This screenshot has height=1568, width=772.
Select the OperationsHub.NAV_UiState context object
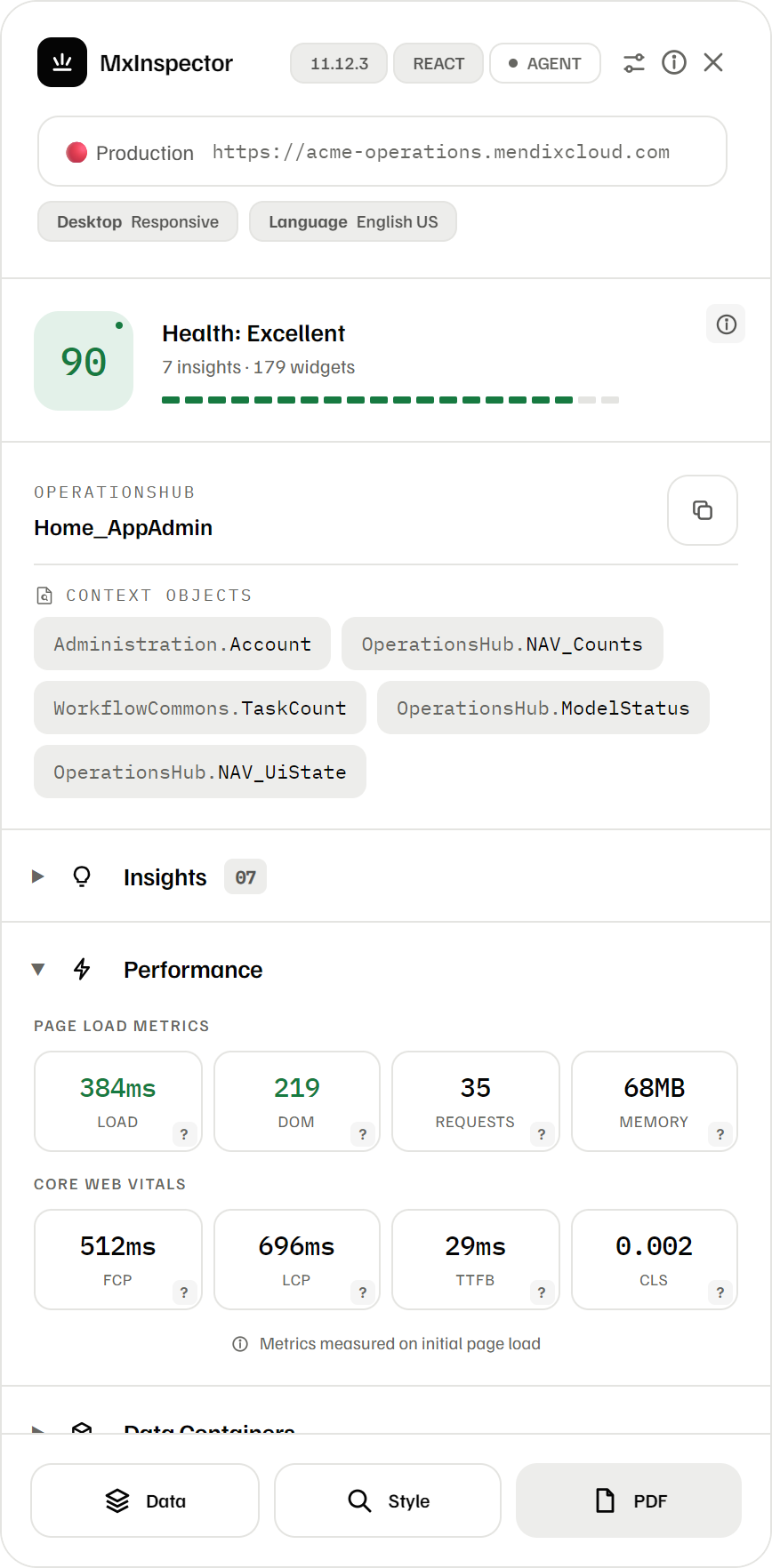click(x=200, y=772)
